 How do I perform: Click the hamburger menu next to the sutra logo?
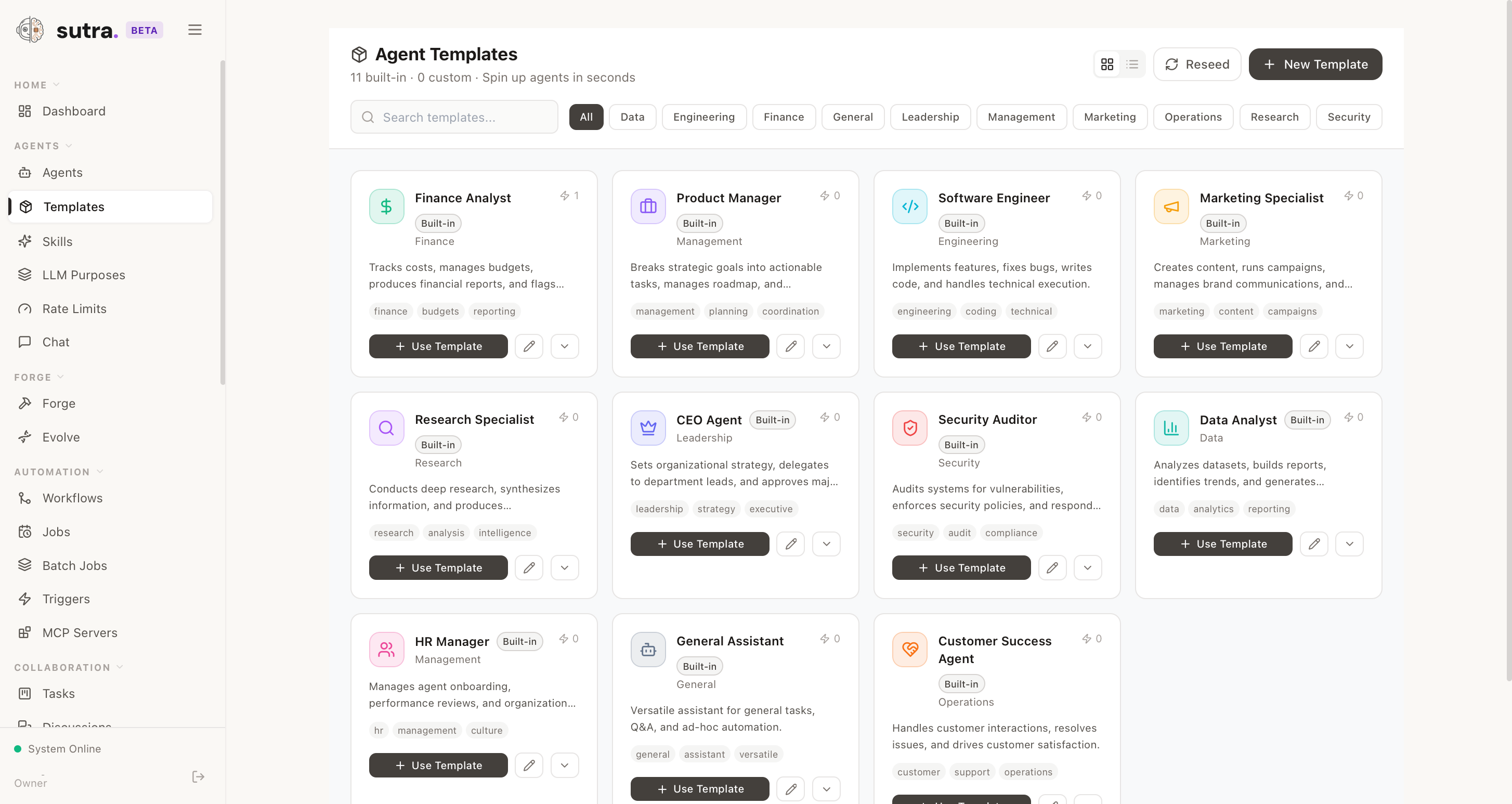pos(195,29)
